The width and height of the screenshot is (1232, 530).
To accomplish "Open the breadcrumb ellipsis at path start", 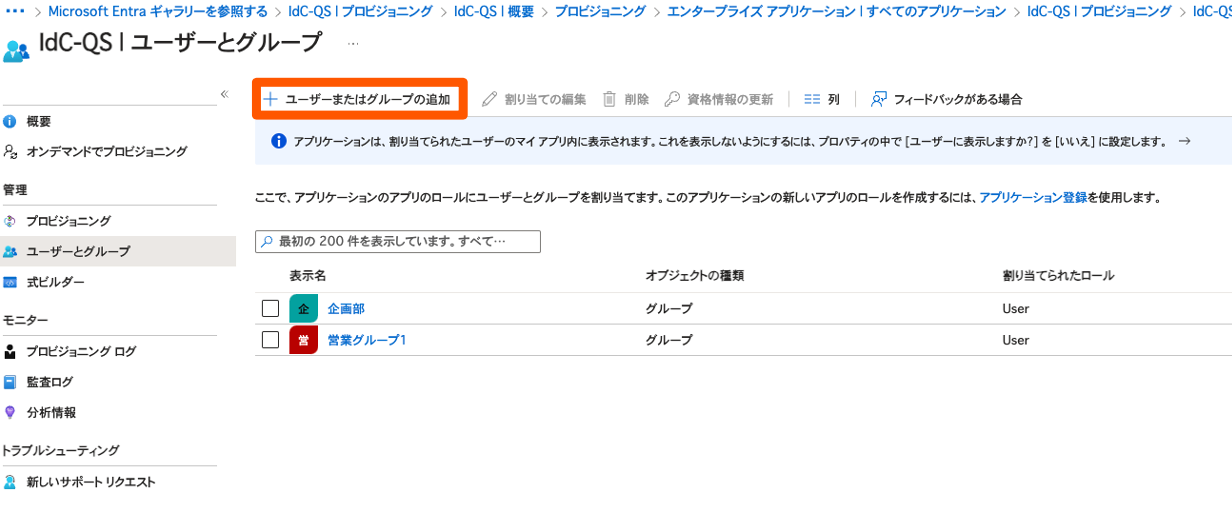I will [x=15, y=12].
